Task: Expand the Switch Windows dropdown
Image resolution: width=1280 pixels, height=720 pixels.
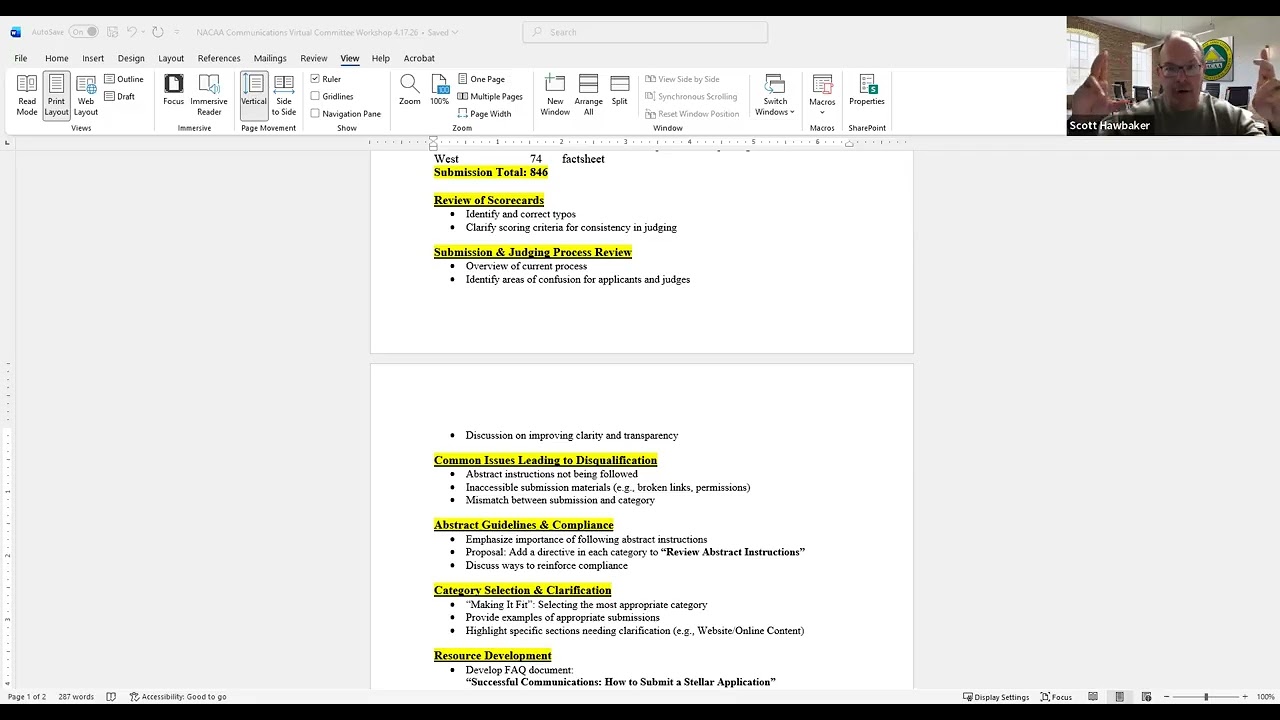Action: tap(775, 96)
